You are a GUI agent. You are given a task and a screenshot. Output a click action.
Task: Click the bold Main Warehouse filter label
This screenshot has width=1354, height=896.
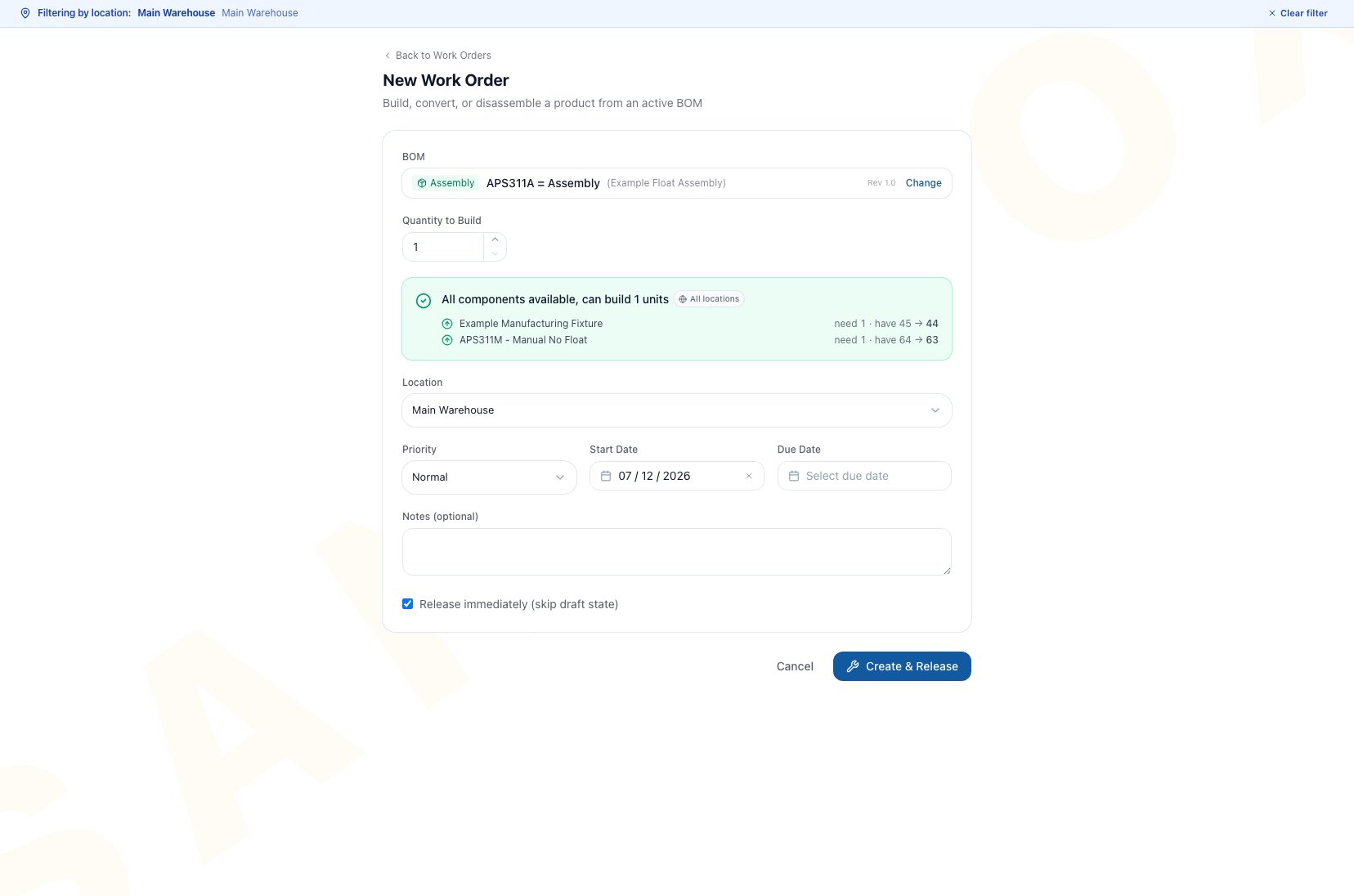(x=177, y=13)
